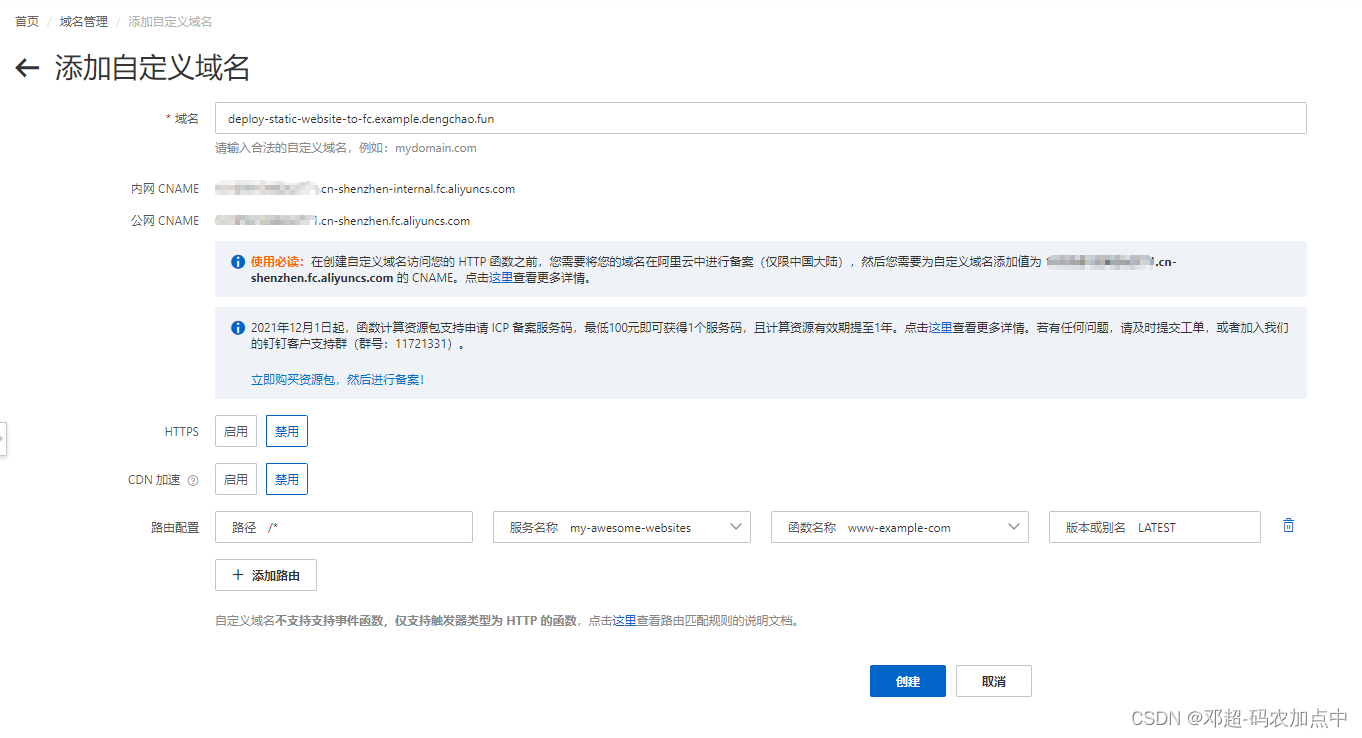The width and height of the screenshot is (1362, 738).
Task: Click the back arrow beside 添加自定义域名
Action: [x=27, y=68]
